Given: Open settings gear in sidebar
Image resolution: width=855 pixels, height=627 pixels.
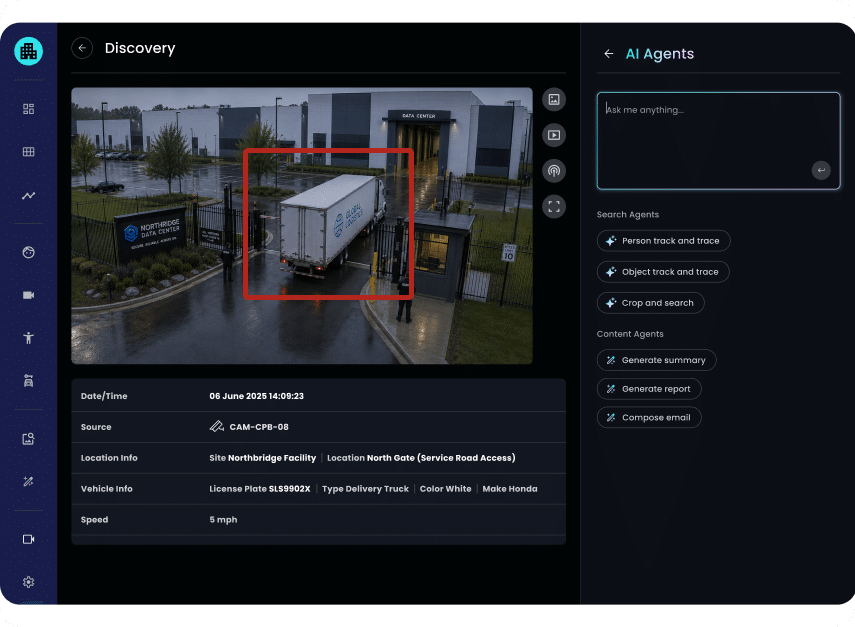Looking at the screenshot, I should (x=28, y=582).
